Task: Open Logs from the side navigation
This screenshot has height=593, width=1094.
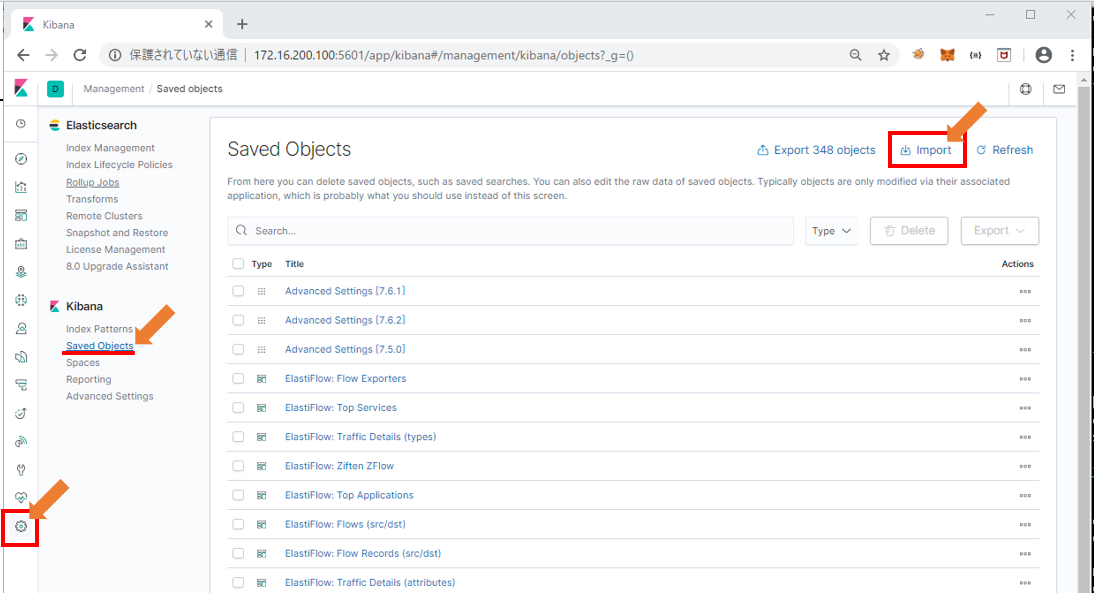Action: pyautogui.click(x=21, y=357)
